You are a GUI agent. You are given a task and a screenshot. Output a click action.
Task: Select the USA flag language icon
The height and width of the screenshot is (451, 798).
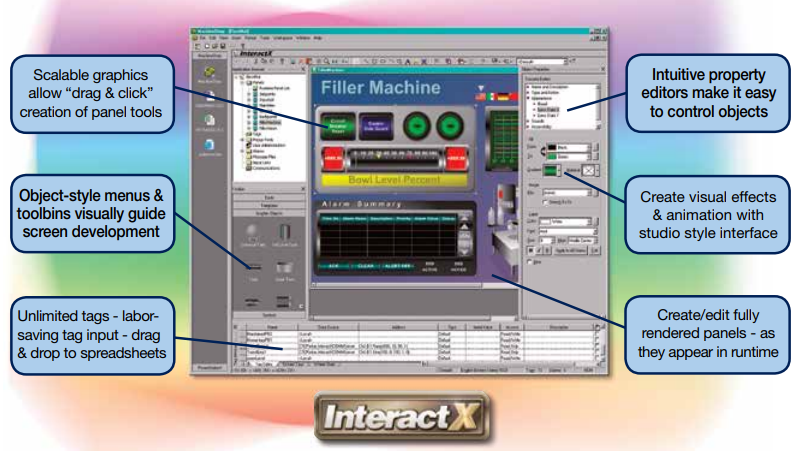(479, 96)
